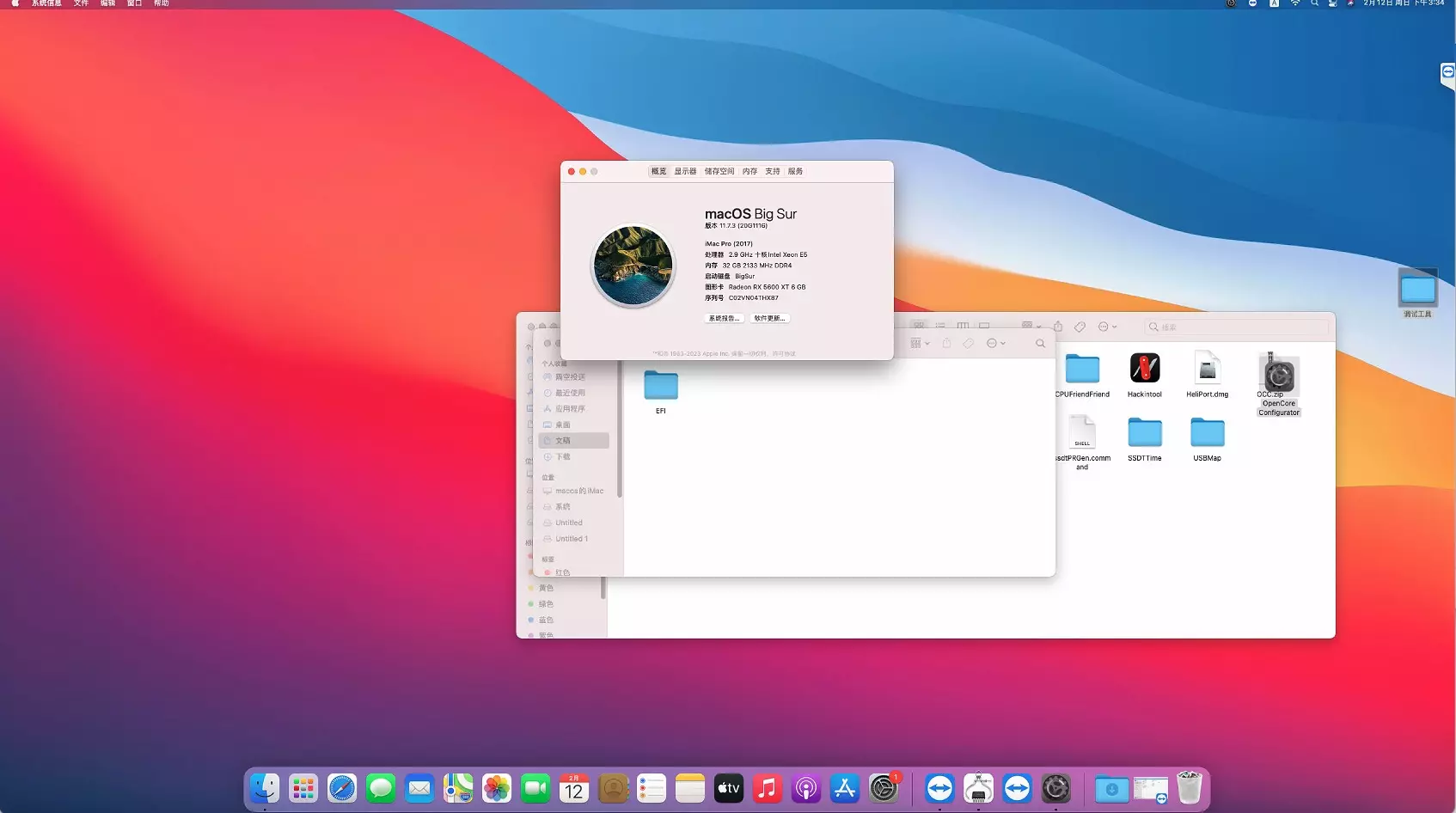Click the Finder search field
Viewport: 1456px width, 813px height.
(1238, 327)
